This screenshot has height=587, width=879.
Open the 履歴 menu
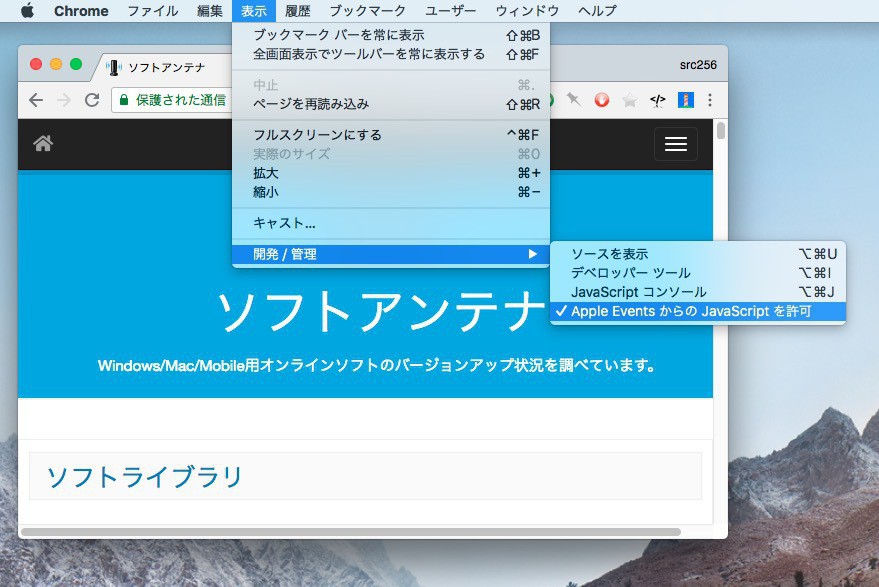click(x=298, y=11)
